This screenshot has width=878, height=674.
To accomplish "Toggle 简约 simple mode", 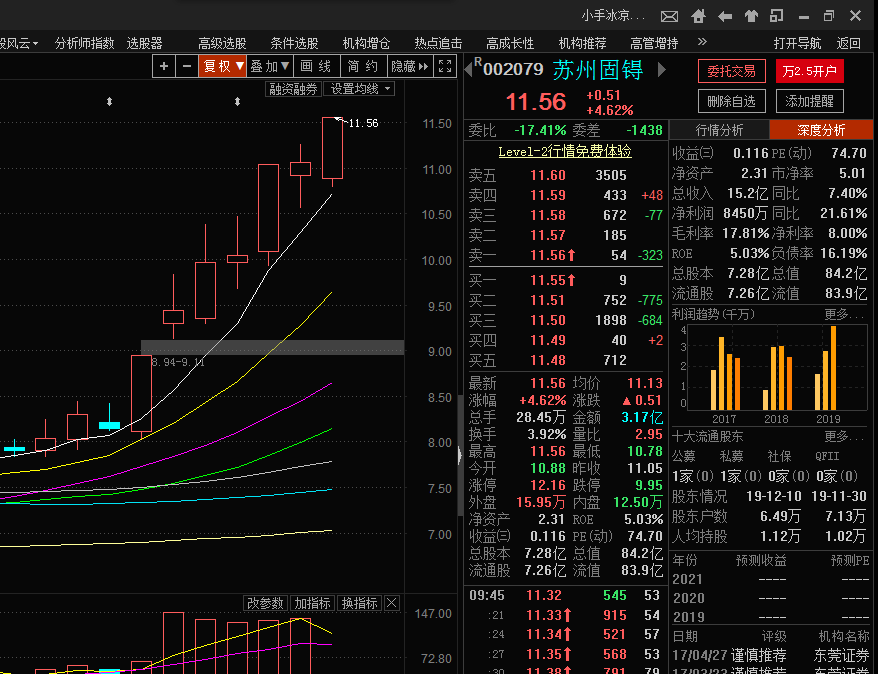I will click(x=363, y=66).
